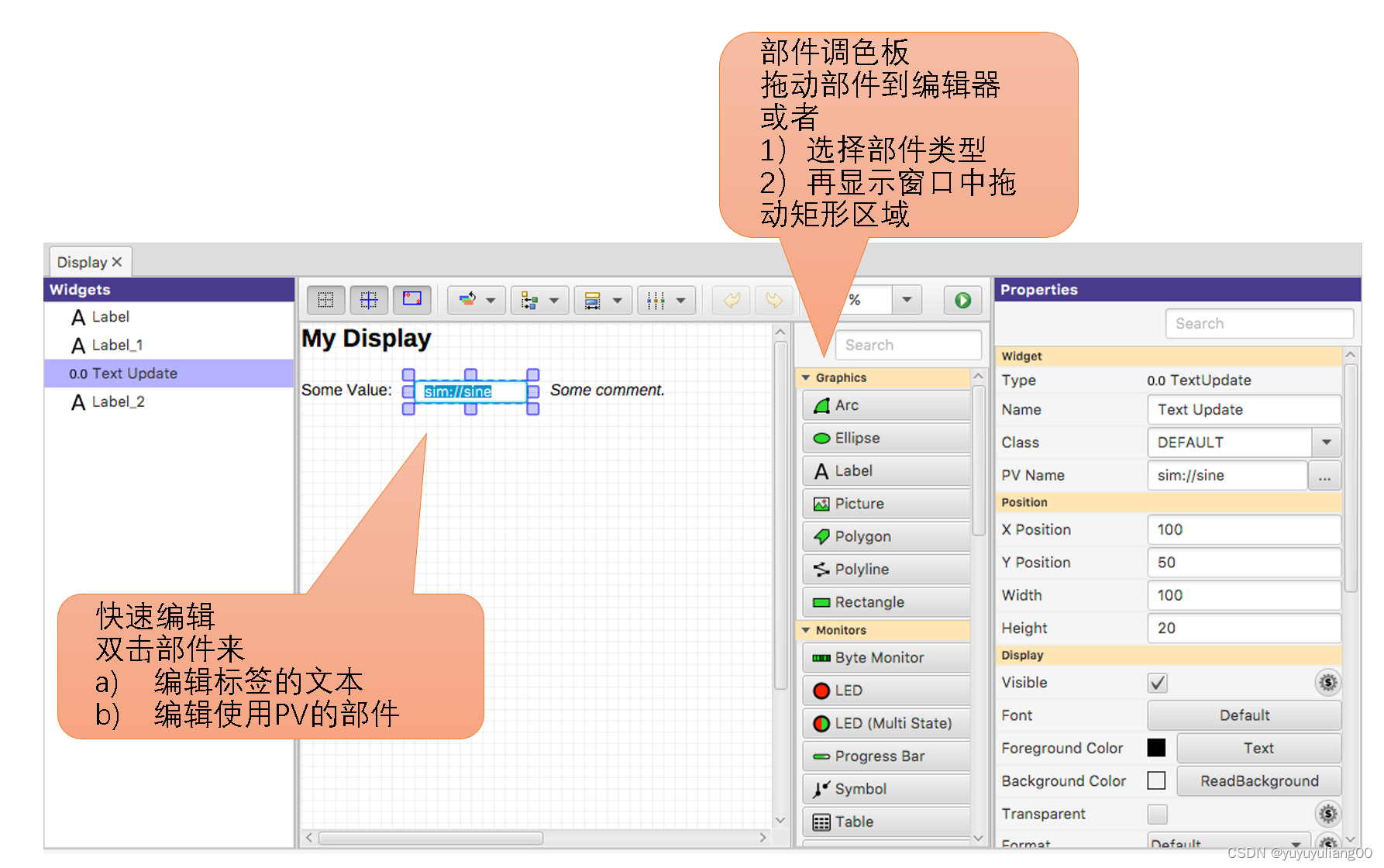Toggle the Visible checkbox in Properties

[x=1157, y=683]
